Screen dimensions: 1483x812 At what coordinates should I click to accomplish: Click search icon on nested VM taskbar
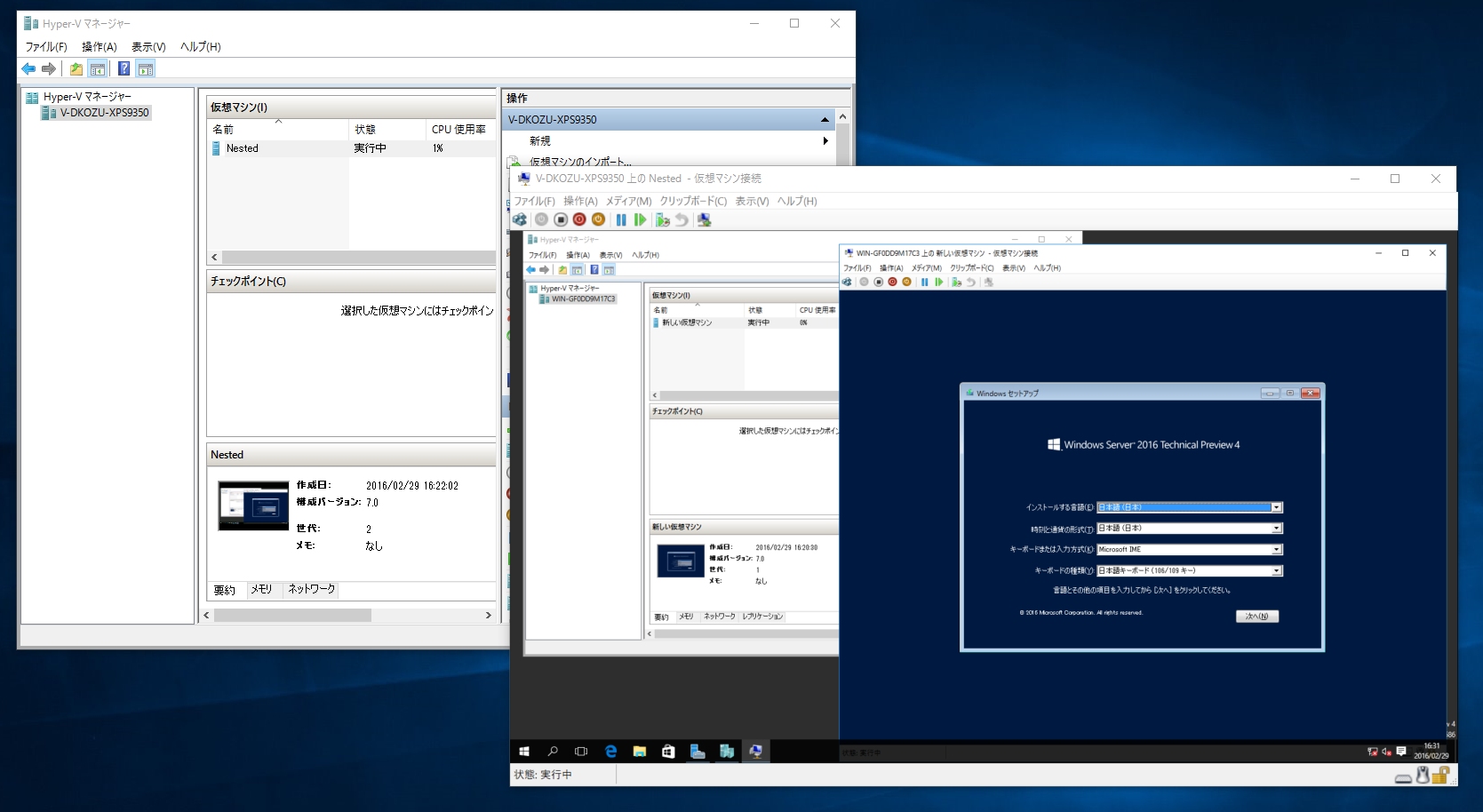point(553,751)
